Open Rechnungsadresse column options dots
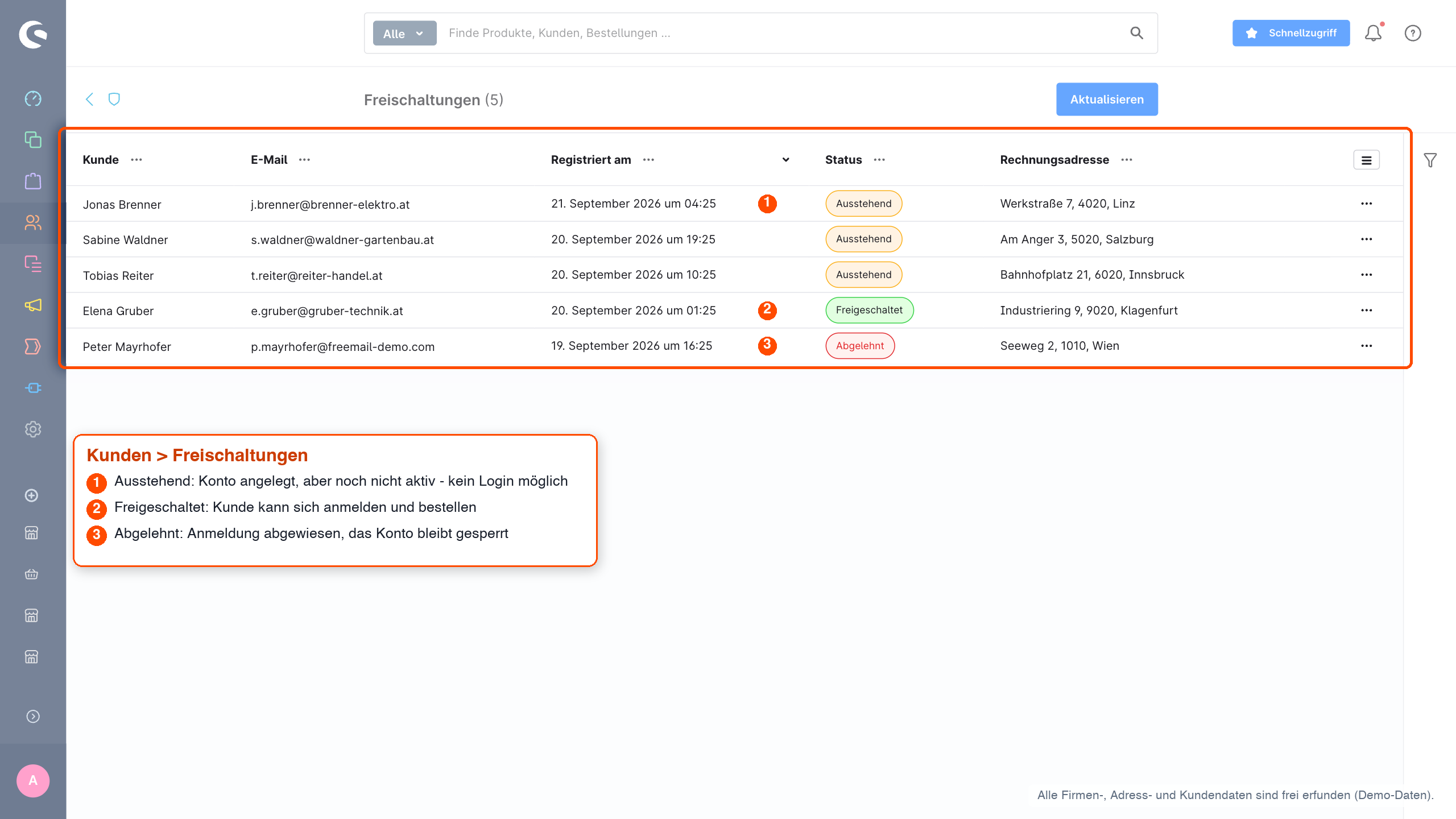Image resolution: width=1456 pixels, height=819 pixels. click(1127, 160)
